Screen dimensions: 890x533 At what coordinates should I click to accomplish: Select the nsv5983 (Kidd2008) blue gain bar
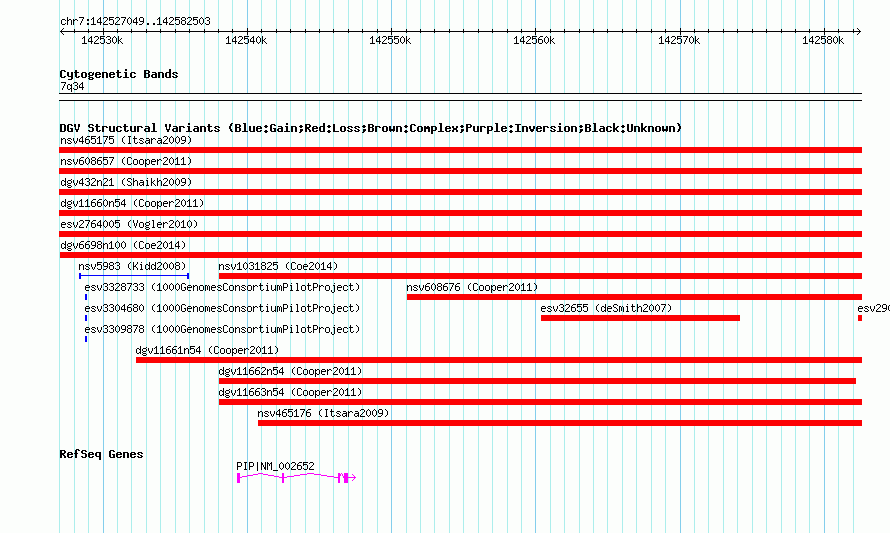(134, 276)
